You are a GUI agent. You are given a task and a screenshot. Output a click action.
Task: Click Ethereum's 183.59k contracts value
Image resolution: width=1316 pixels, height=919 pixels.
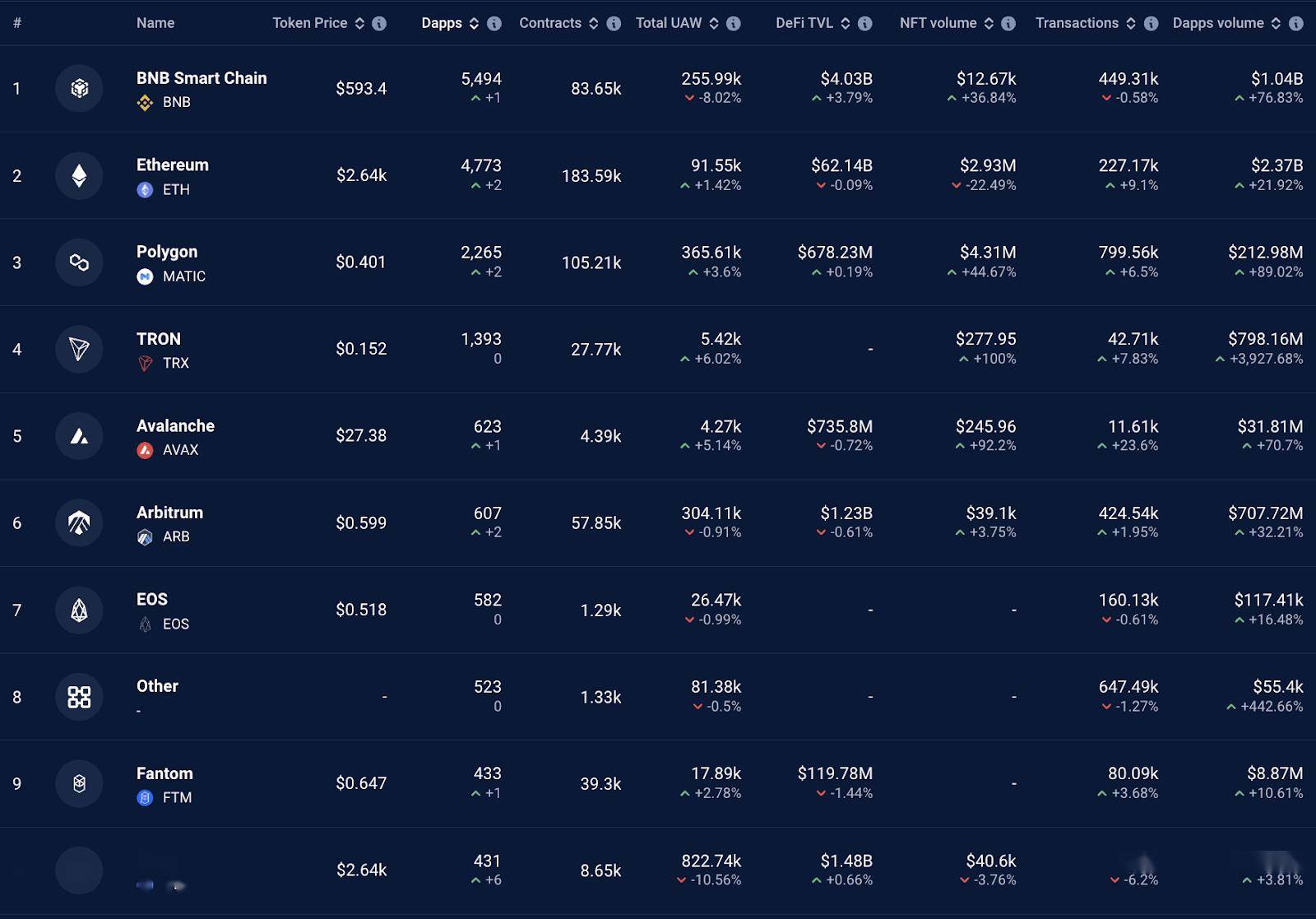[591, 175]
